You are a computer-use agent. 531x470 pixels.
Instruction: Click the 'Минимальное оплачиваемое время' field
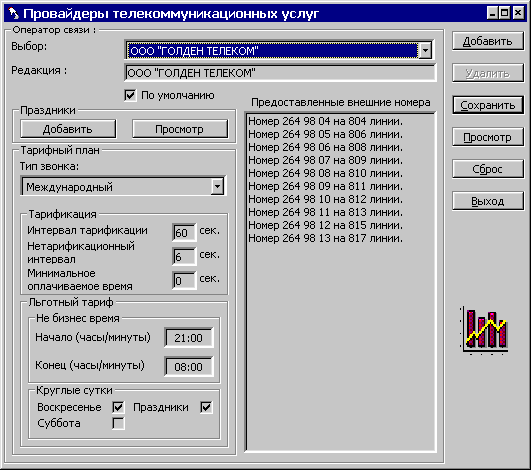[x=184, y=281]
